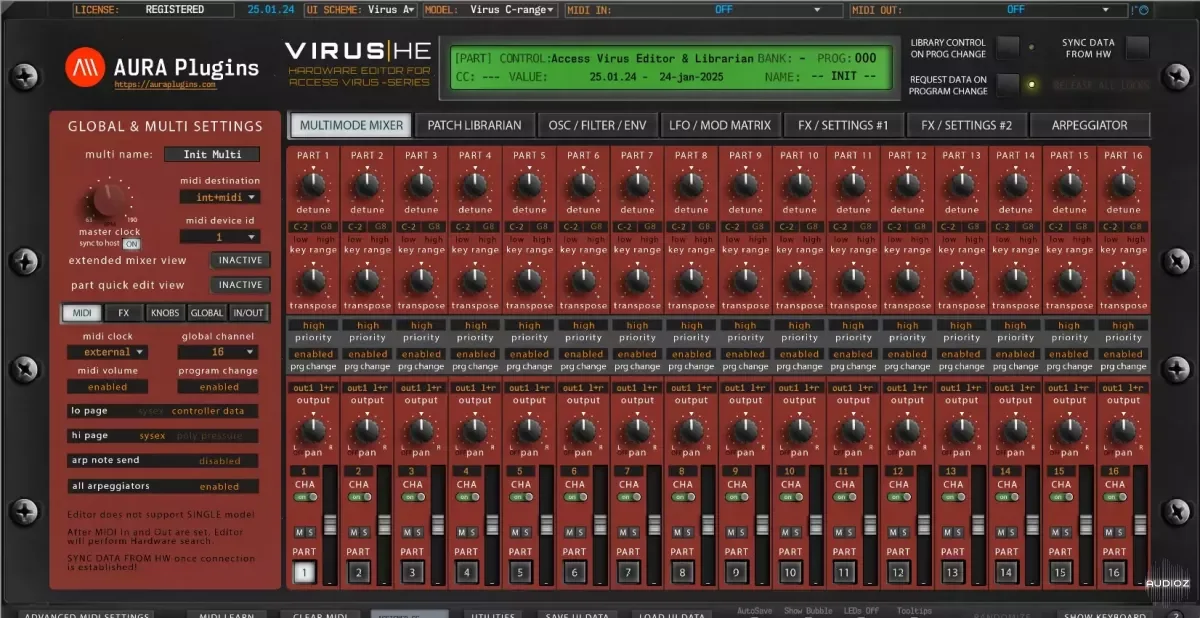Toggle Part 1 channel on switch

[304, 496]
